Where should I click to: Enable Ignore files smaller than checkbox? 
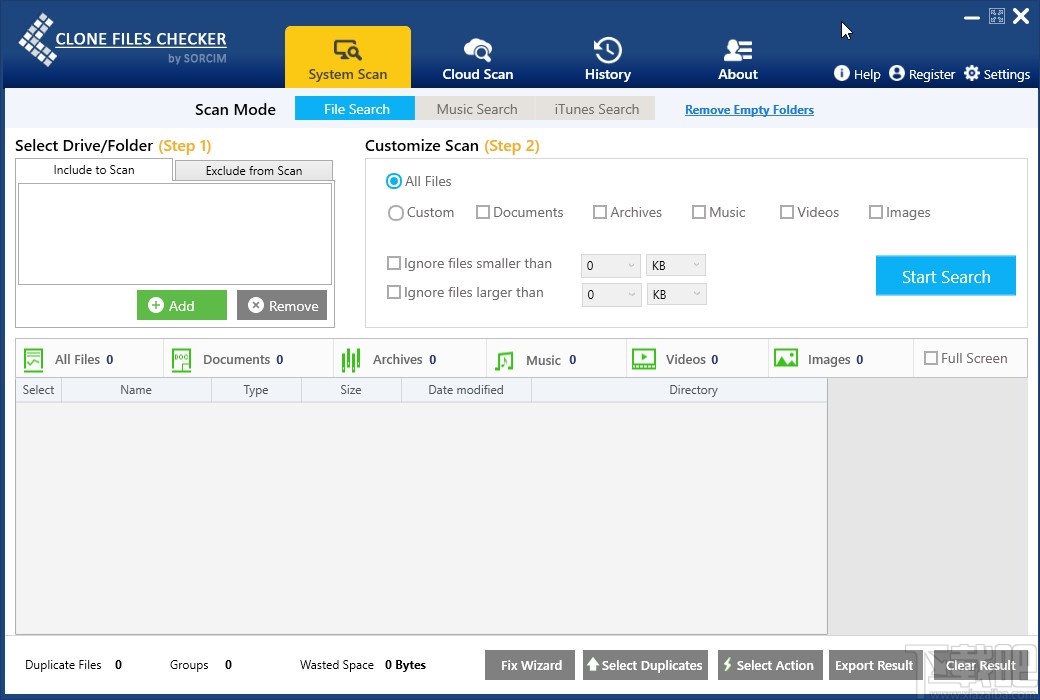pos(394,264)
